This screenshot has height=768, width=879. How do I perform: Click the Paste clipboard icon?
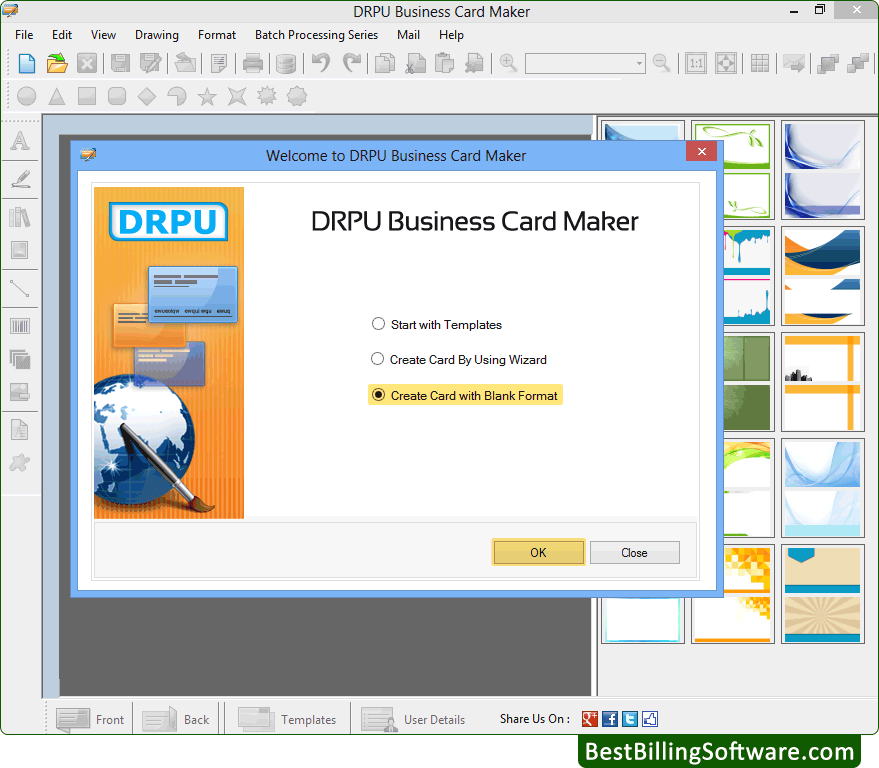click(443, 63)
